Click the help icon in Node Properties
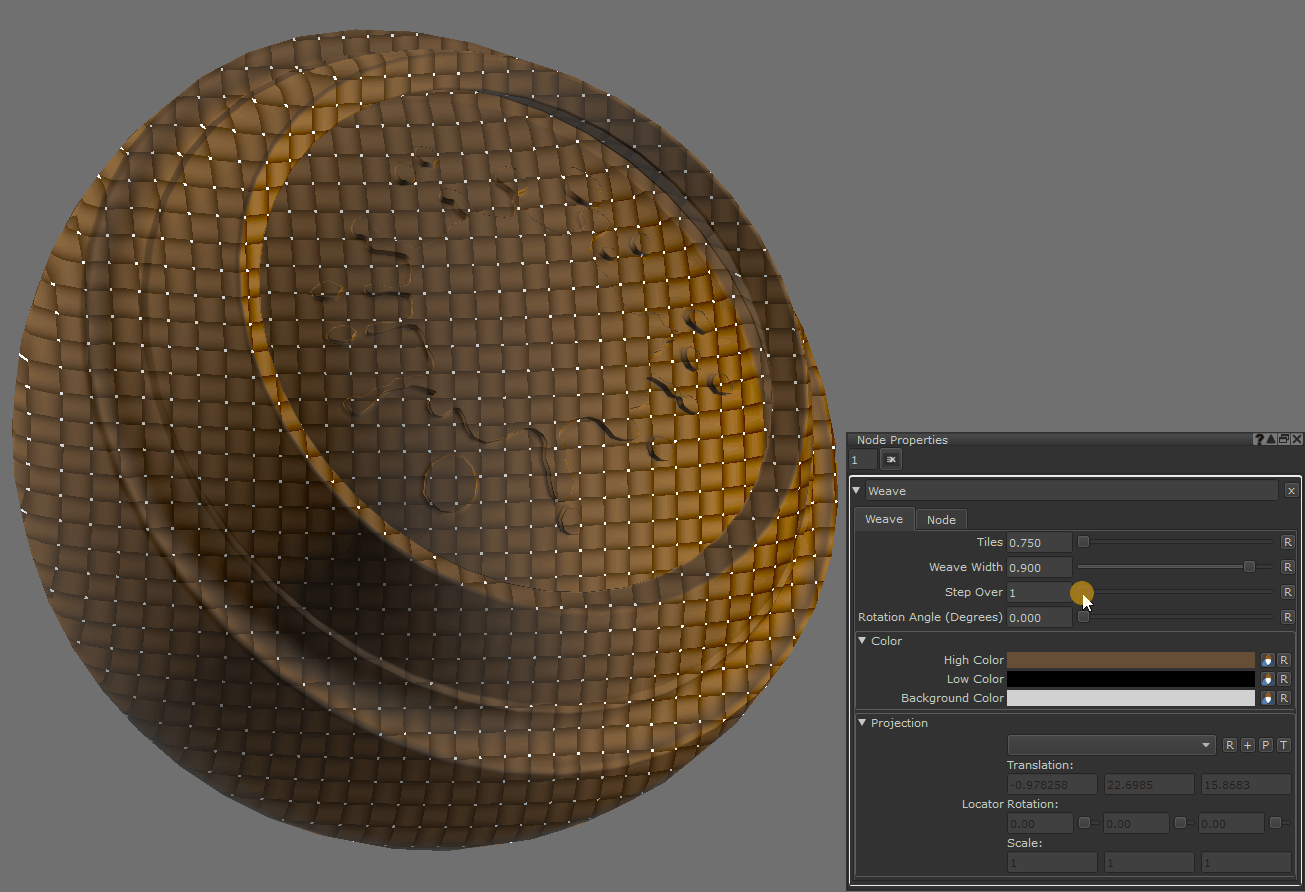The image size is (1305, 892). pyautogui.click(x=1259, y=440)
